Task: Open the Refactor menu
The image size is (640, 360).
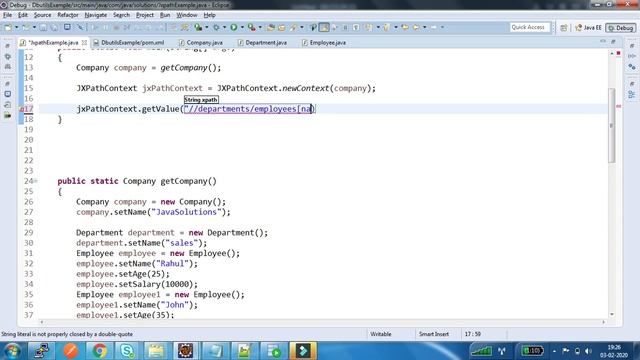Action: pos(68,15)
